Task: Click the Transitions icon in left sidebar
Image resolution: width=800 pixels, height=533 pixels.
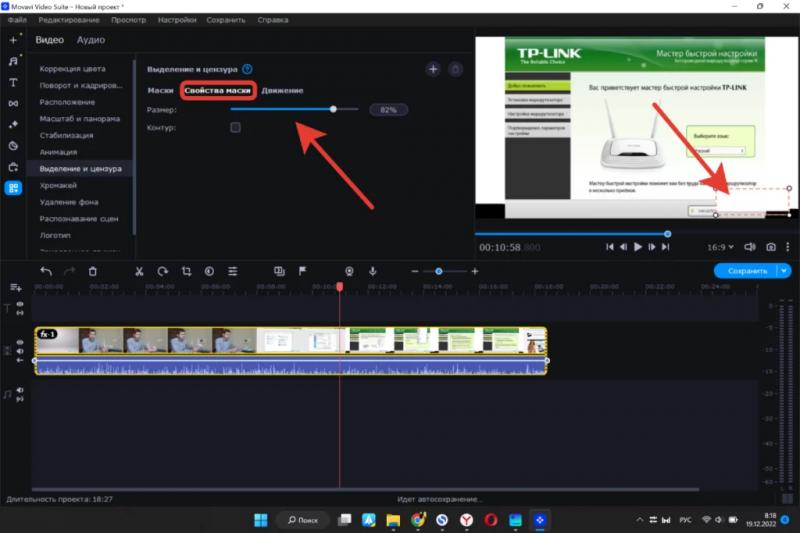Action: (14, 103)
